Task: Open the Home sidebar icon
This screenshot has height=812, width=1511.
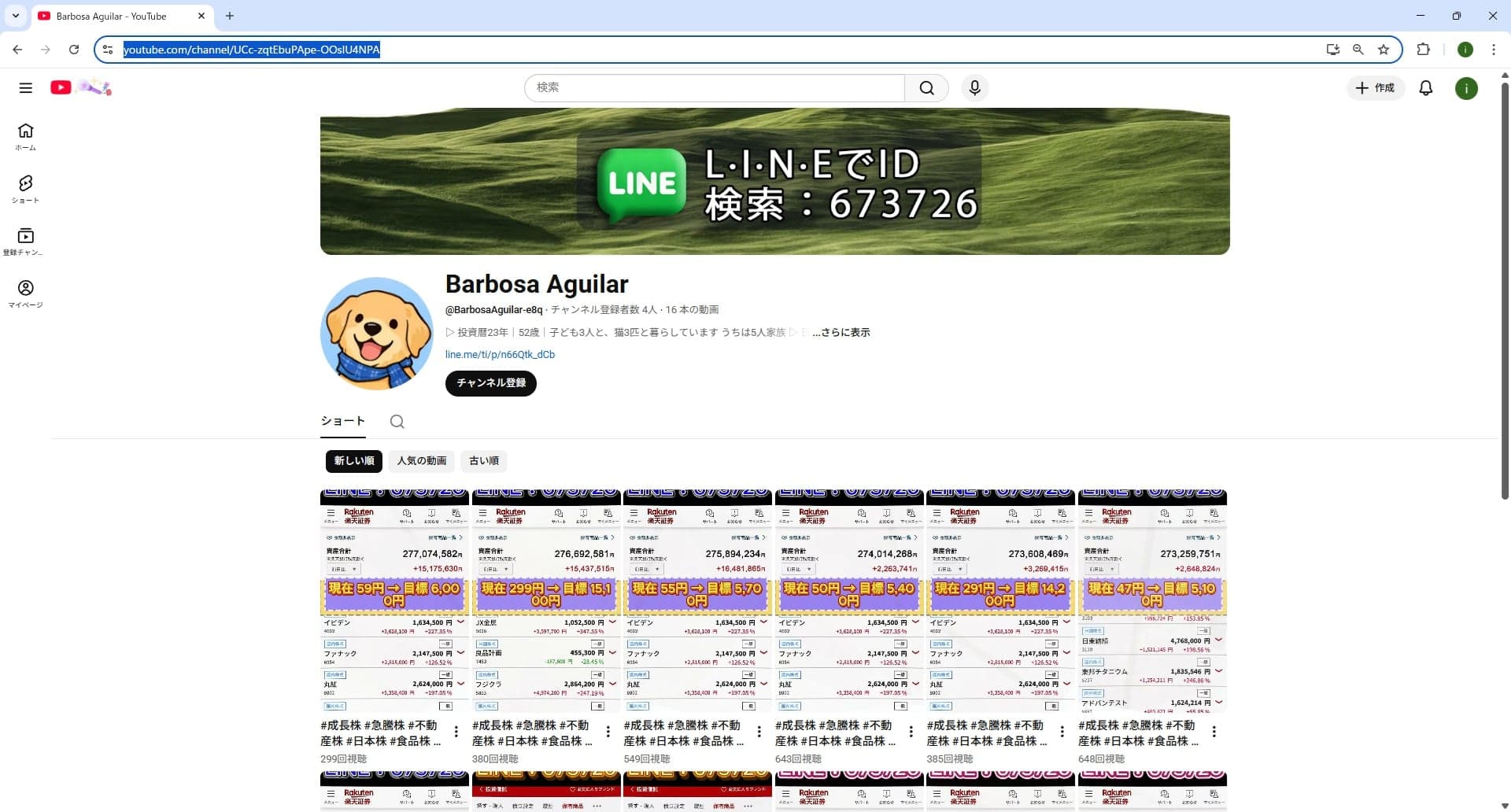Action: click(x=26, y=137)
